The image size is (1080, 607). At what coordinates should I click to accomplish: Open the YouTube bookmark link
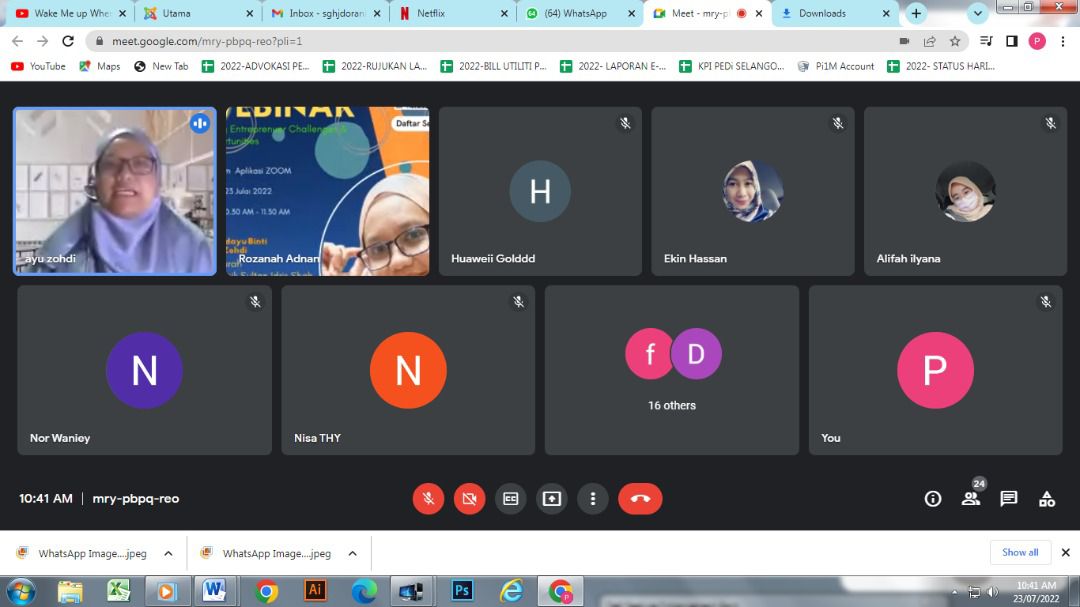coord(38,66)
